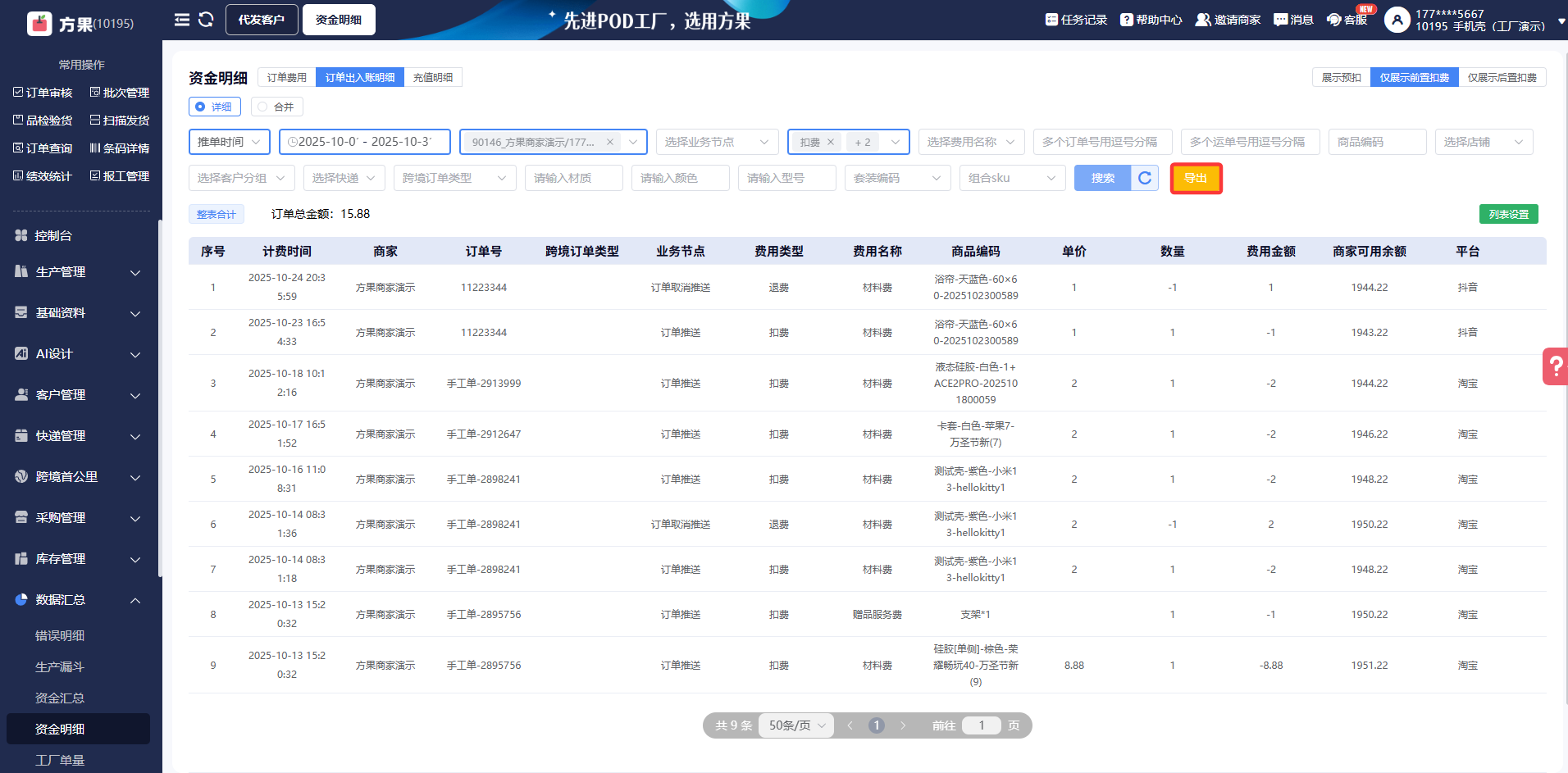This screenshot has width=1568, height=773.
Task: Click the 商品编码 input field
Action: [x=1377, y=142]
